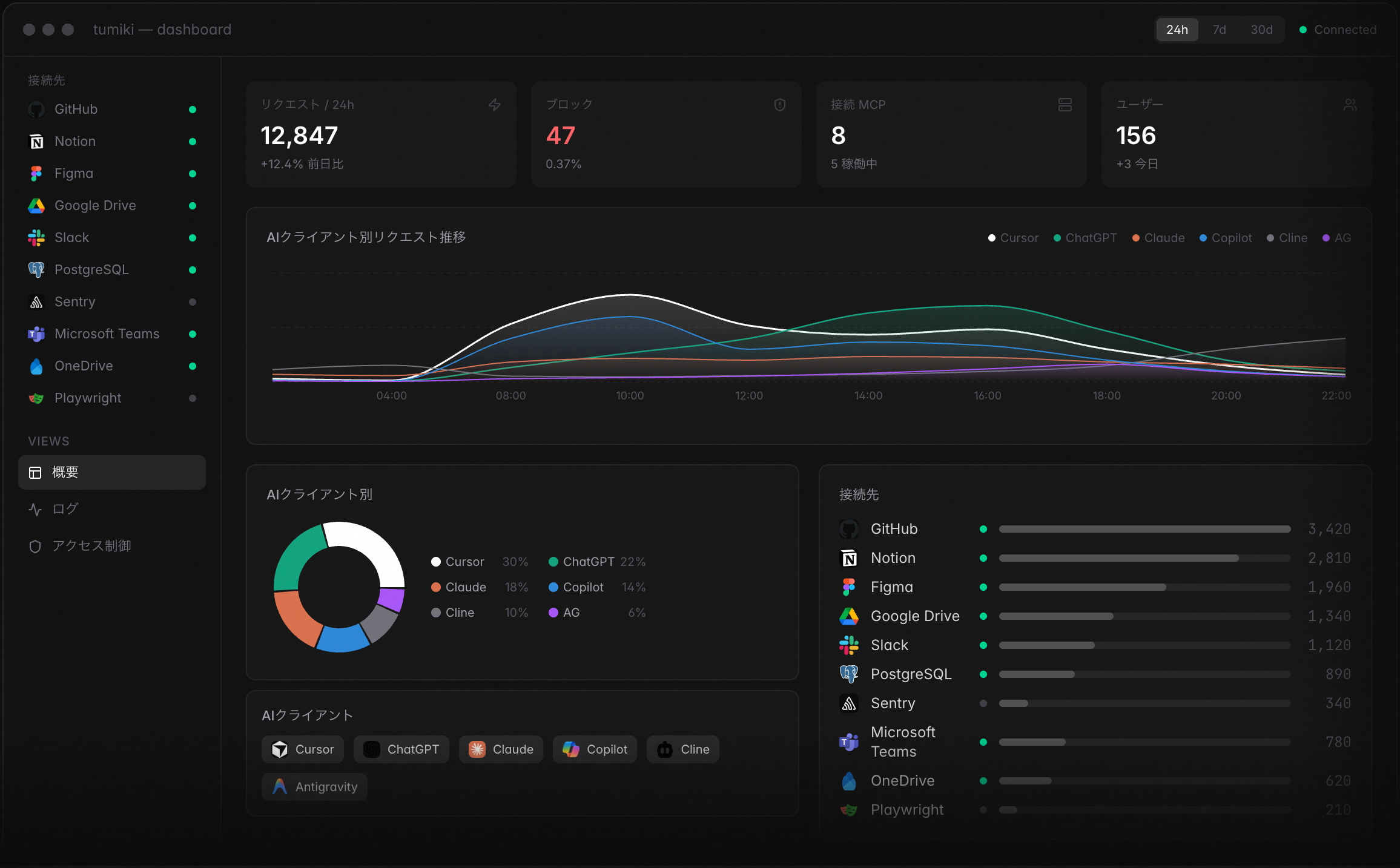The height and width of the screenshot is (868, 1400).
Task: Open the ログ view
Action: pyautogui.click(x=65, y=509)
